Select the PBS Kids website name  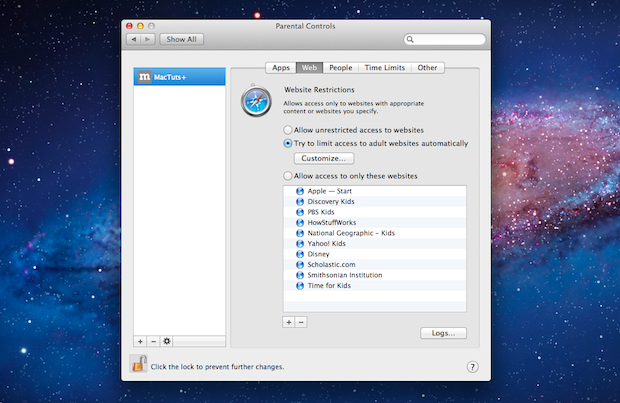[321, 212]
